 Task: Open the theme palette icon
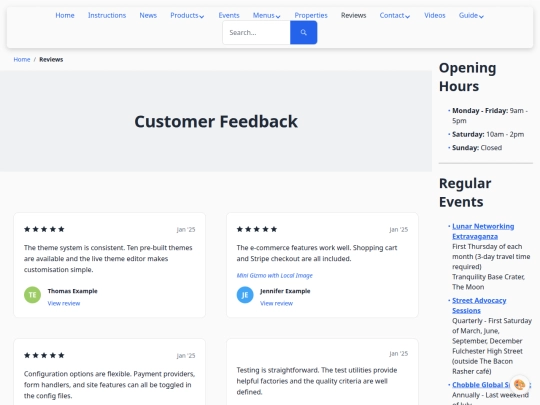click(x=519, y=384)
